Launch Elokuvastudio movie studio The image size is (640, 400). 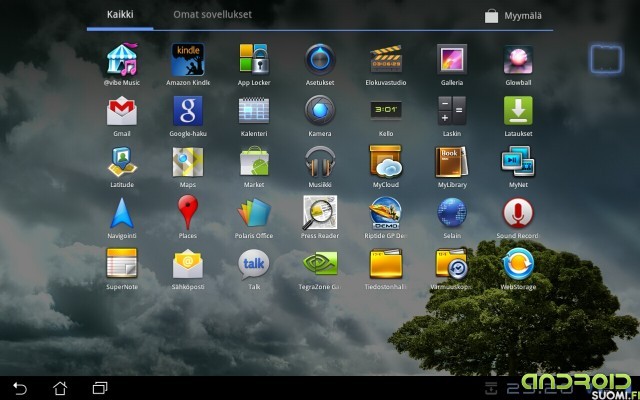(386, 60)
